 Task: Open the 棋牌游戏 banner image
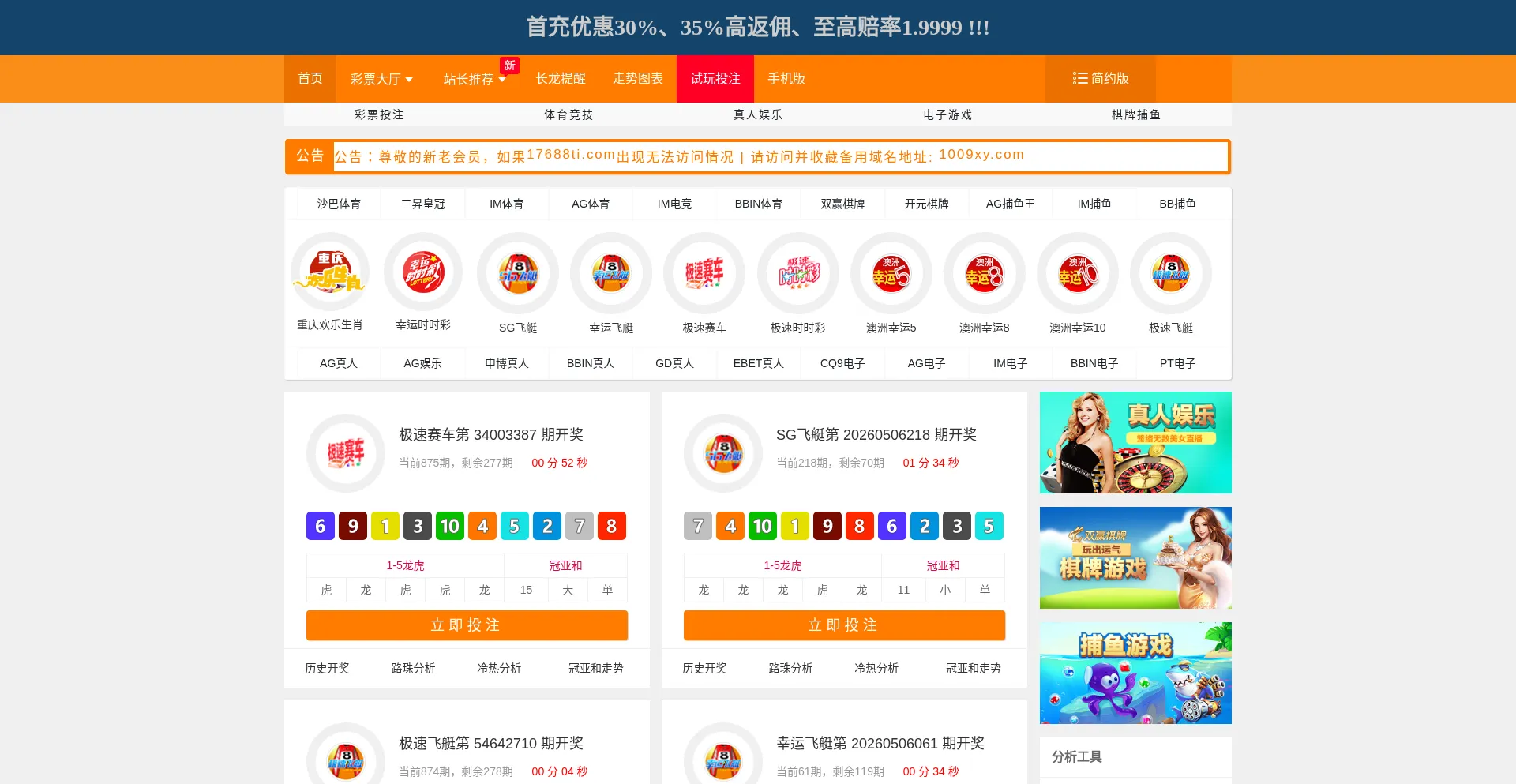click(x=1135, y=557)
